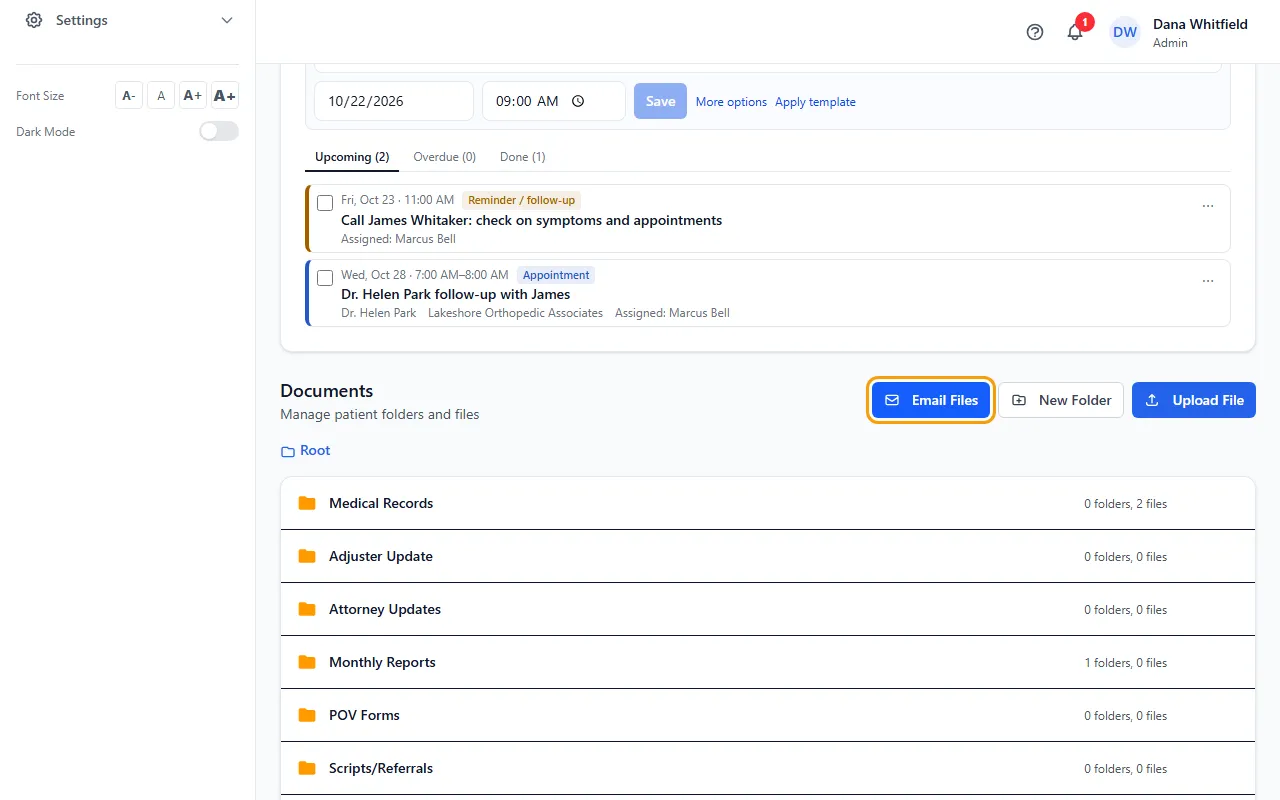Toggle the Dark Mode switch
This screenshot has height=800, width=1280.
tap(219, 131)
